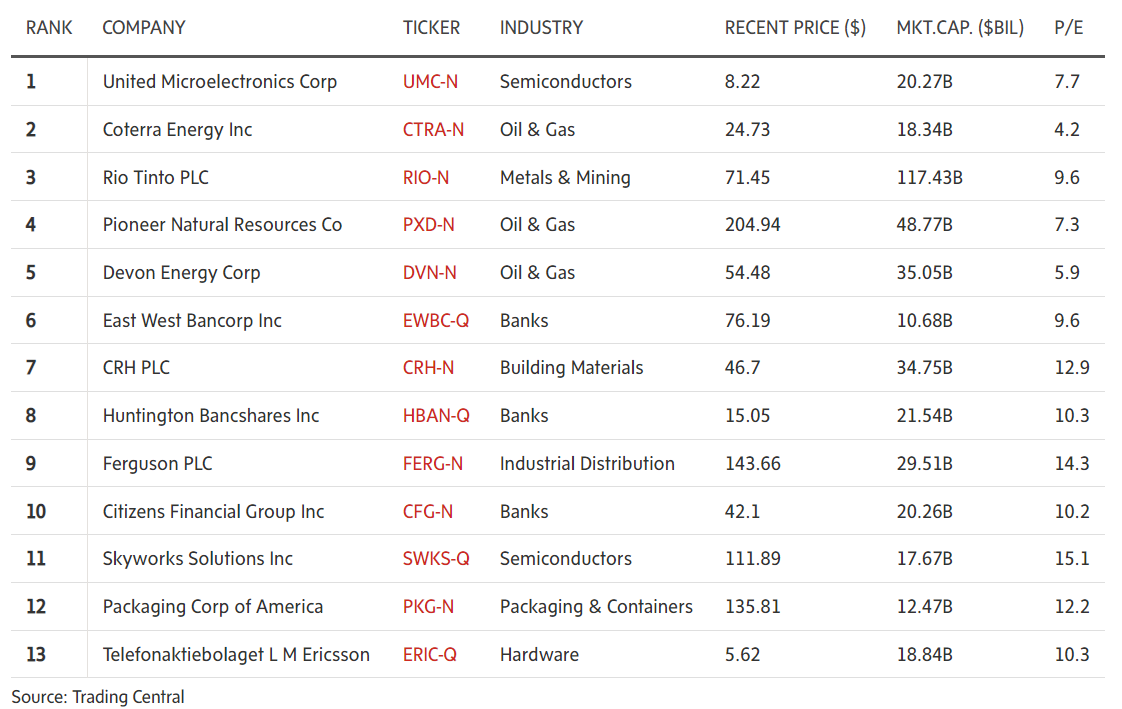Open the DVN-N ticker link

(429, 273)
